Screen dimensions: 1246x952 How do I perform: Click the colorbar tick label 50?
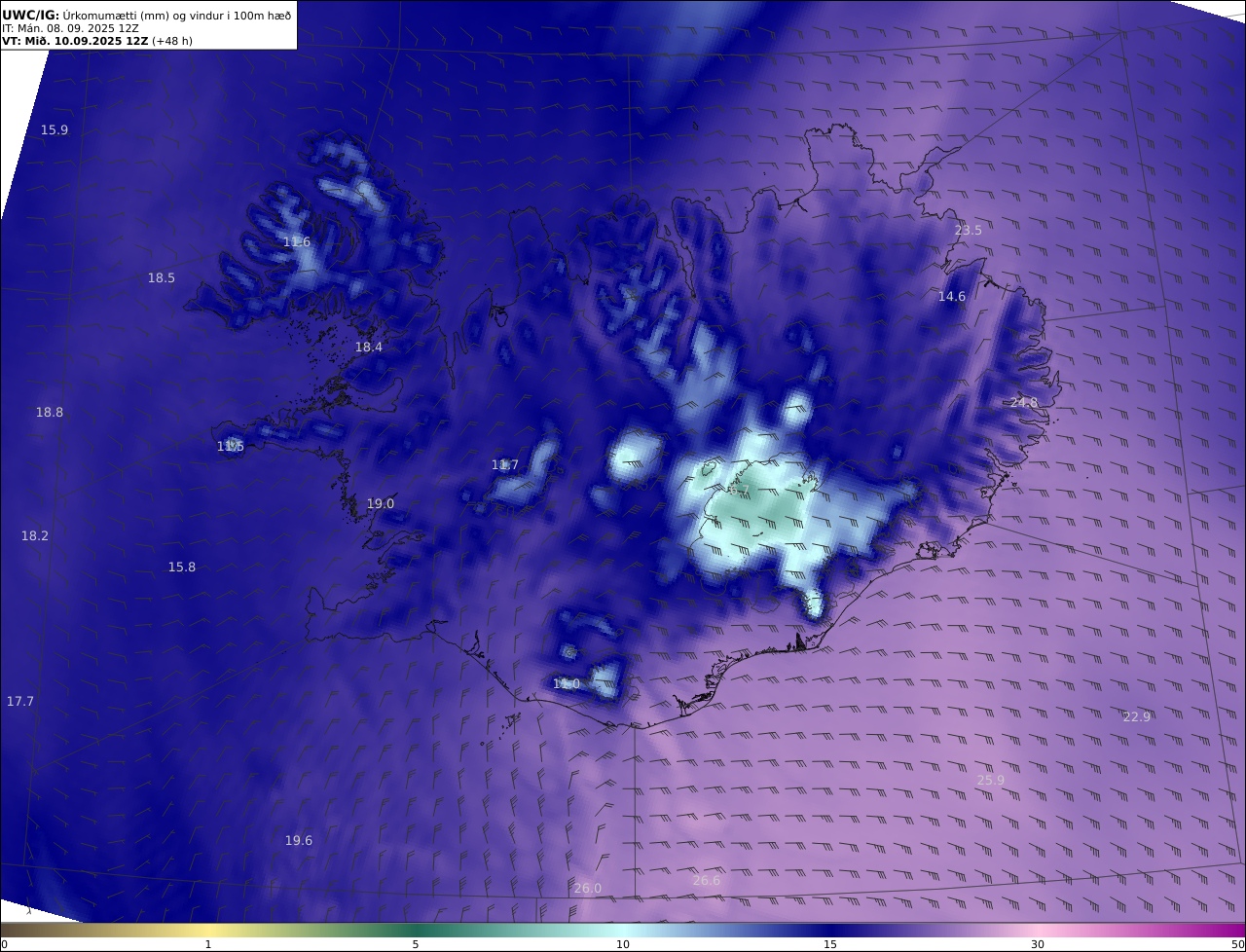point(1238,944)
